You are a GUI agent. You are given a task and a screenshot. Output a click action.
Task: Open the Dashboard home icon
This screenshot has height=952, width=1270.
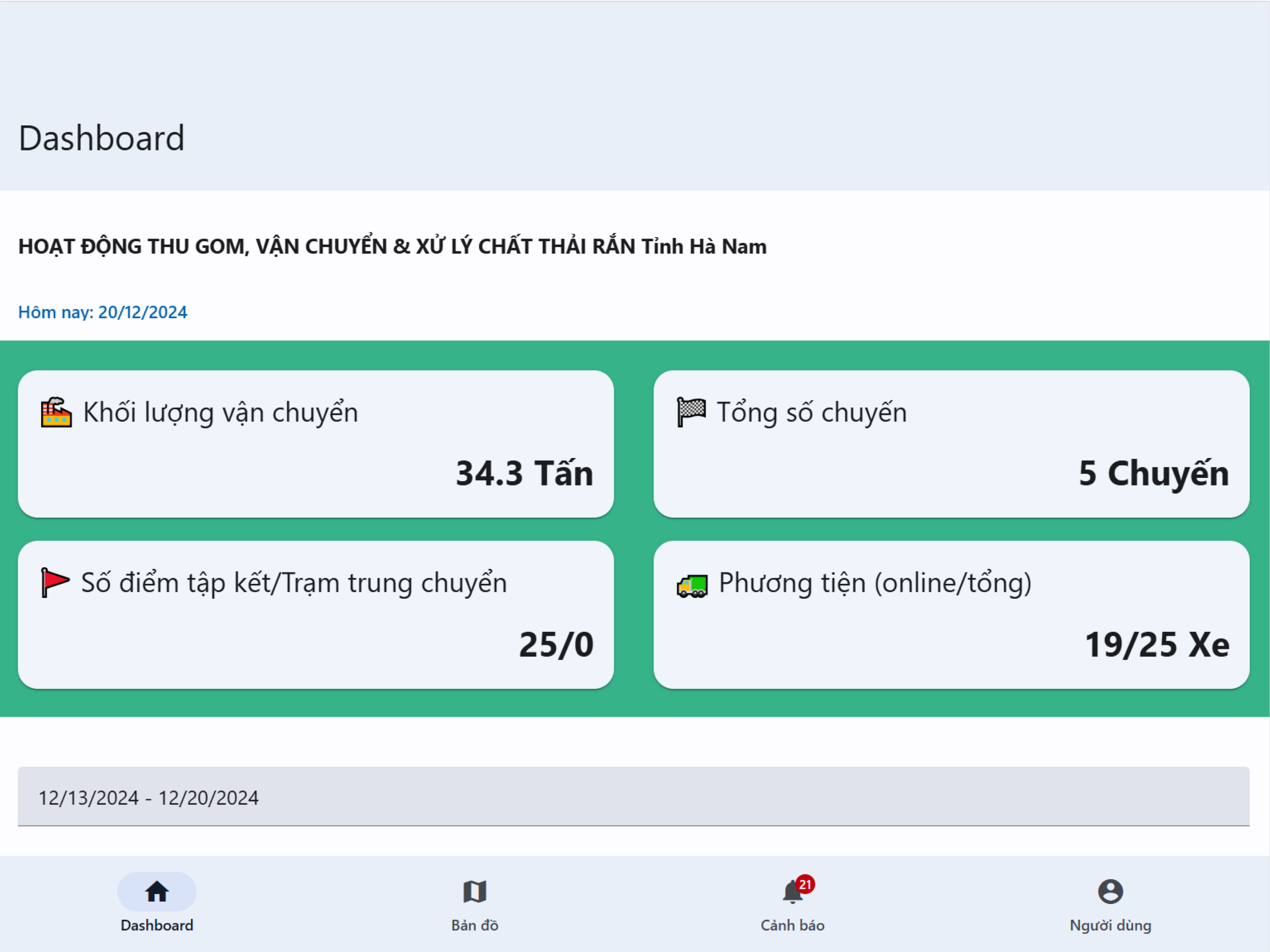tap(157, 891)
